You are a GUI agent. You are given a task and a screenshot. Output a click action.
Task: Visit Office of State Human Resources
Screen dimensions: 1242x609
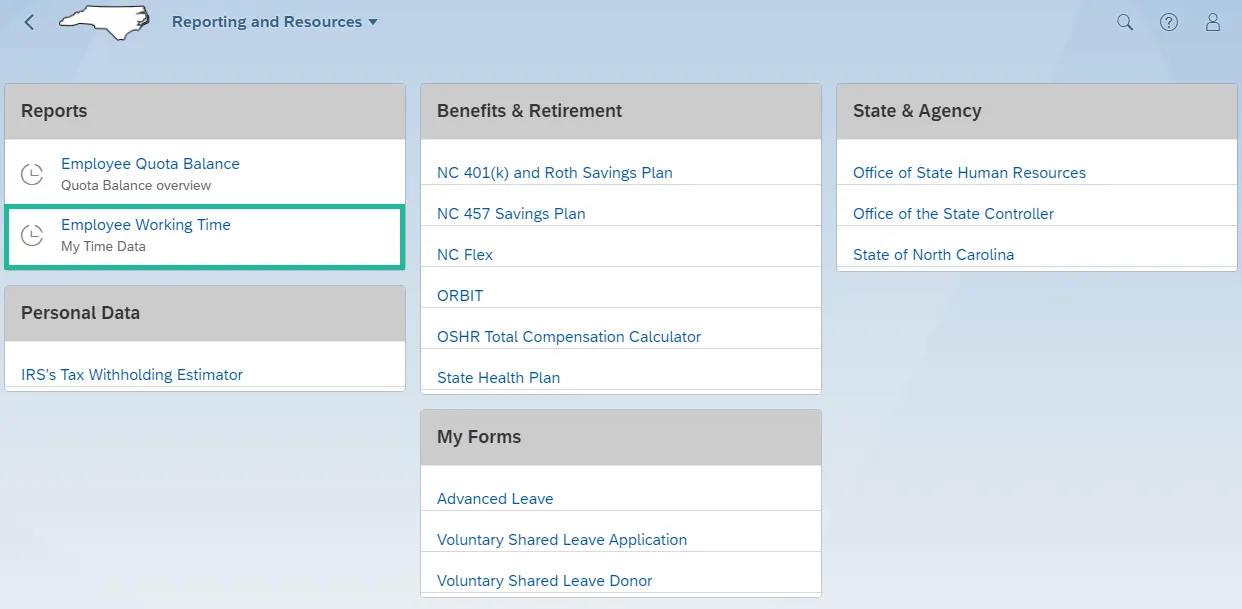coord(969,173)
